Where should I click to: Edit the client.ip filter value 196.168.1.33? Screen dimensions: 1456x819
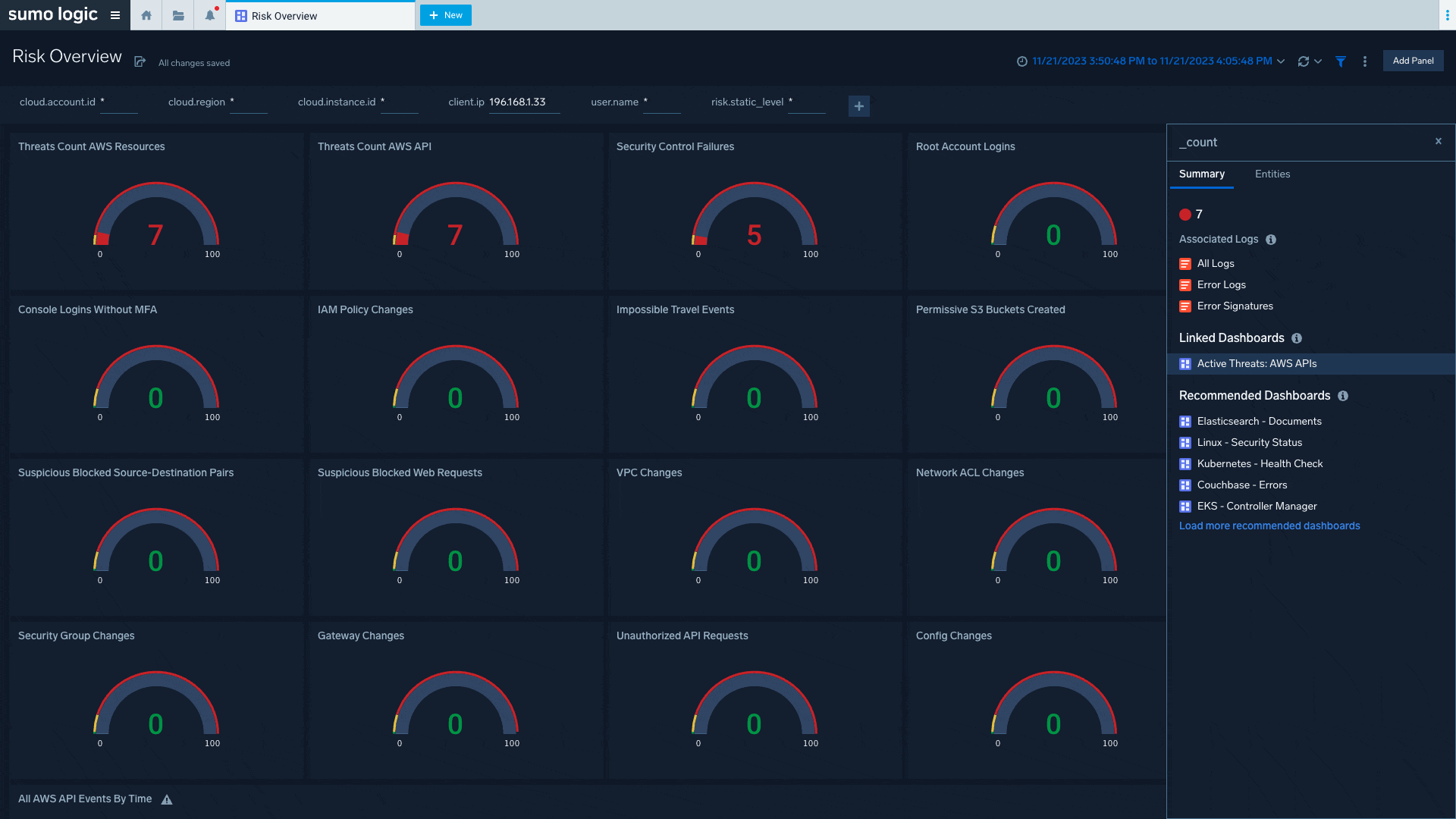(524, 102)
